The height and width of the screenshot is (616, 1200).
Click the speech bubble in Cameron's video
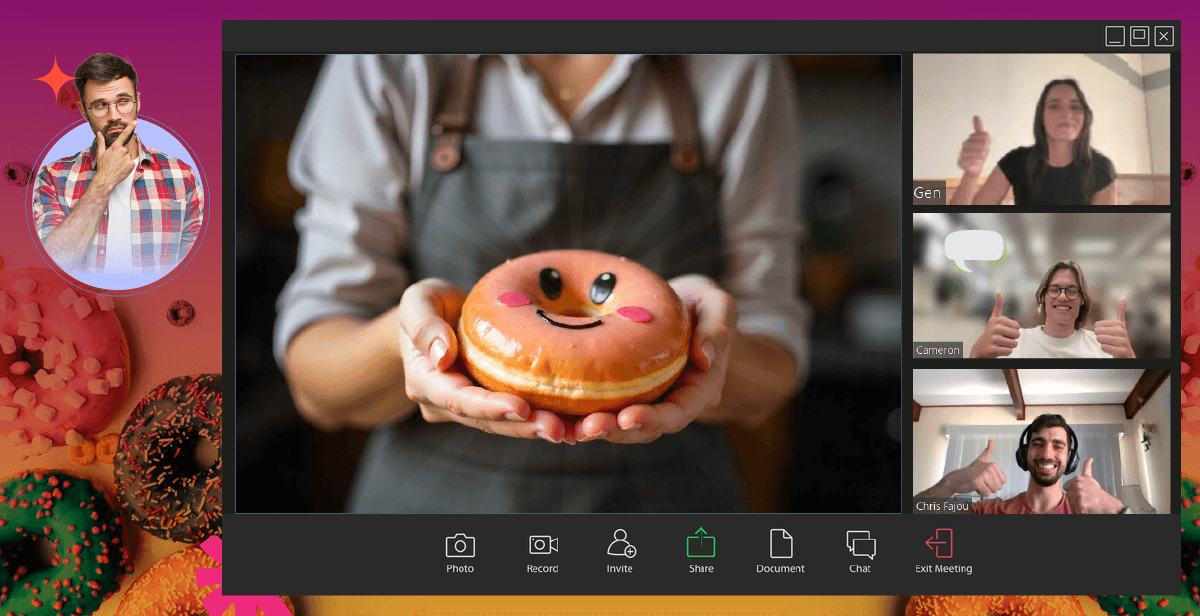(974, 250)
